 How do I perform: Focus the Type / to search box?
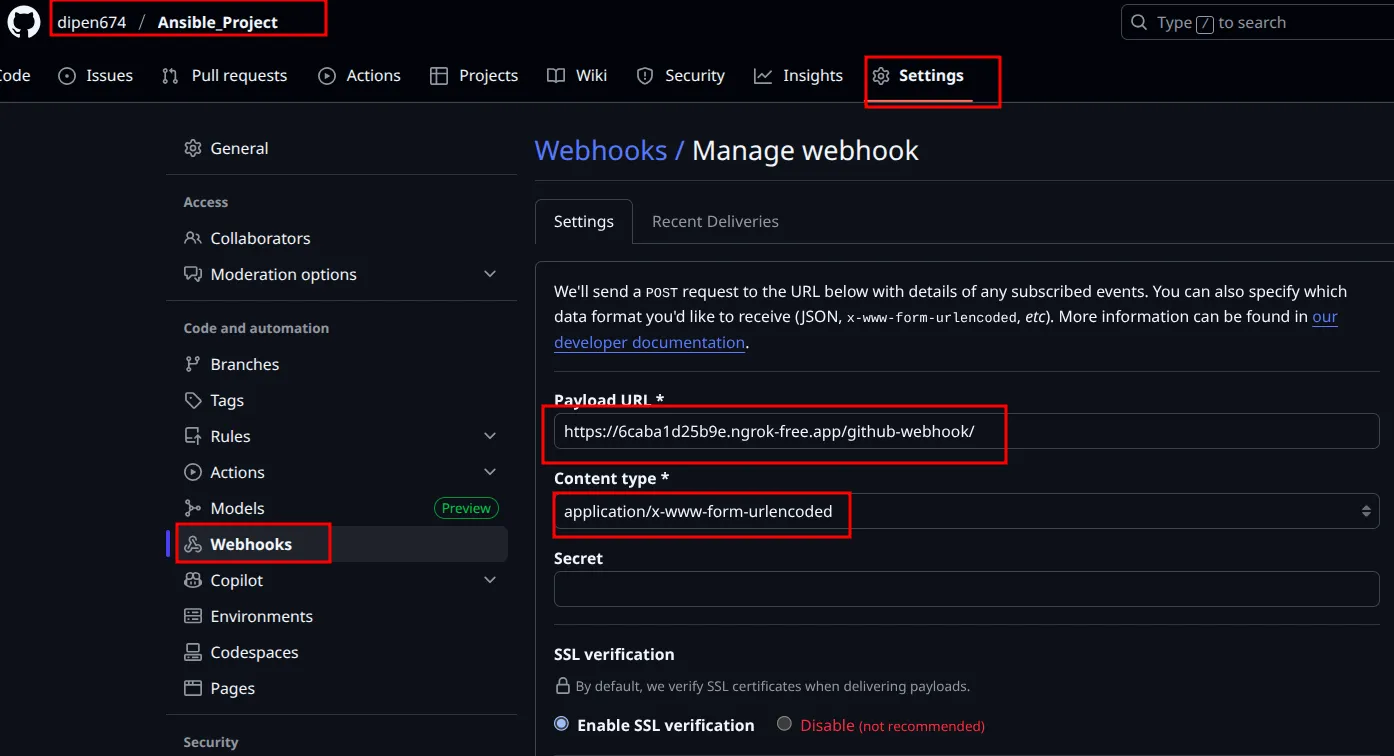pyautogui.click(x=1258, y=22)
